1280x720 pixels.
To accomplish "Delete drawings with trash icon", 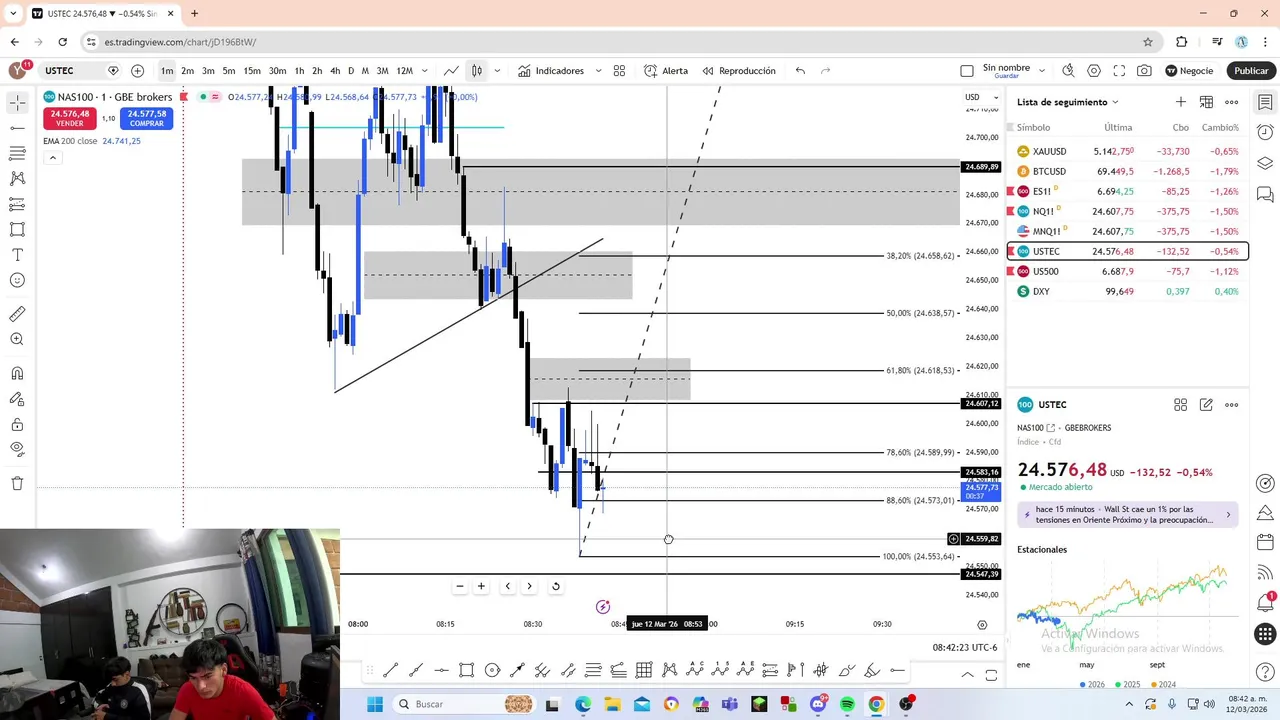I will click(x=17, y=483).
